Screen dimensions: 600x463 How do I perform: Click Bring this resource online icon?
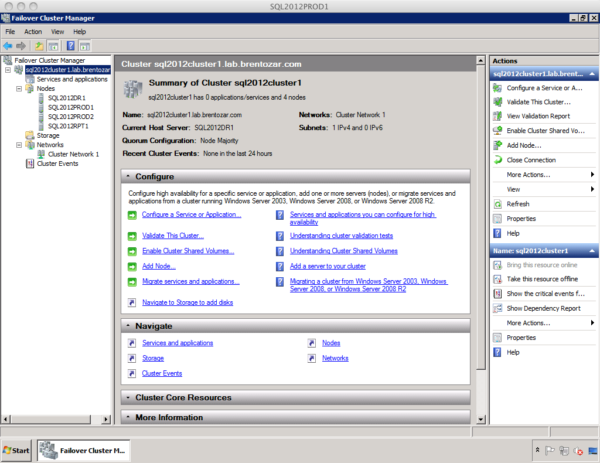coord(497,265)
